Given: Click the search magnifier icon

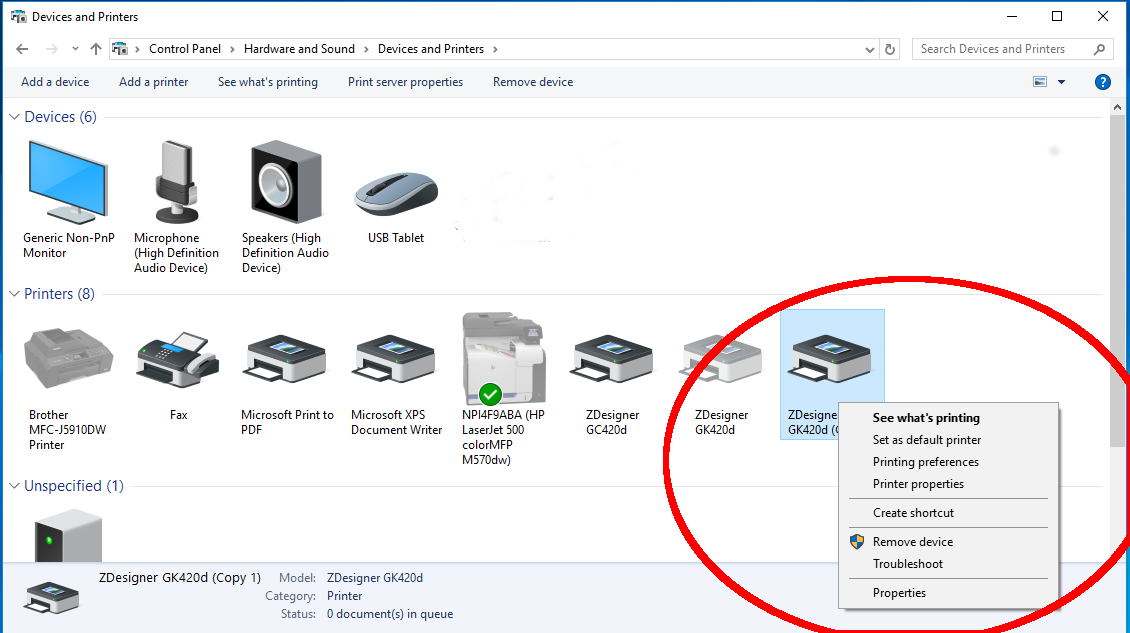Looking at the screenshot, I should 1099,49.
